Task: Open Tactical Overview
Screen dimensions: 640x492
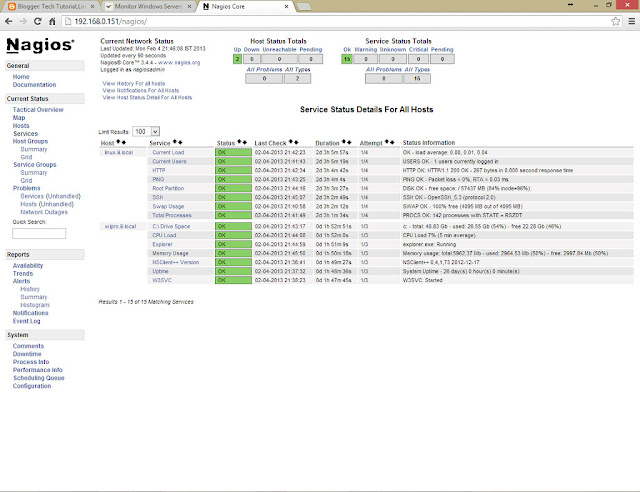Action: point(38,109)
